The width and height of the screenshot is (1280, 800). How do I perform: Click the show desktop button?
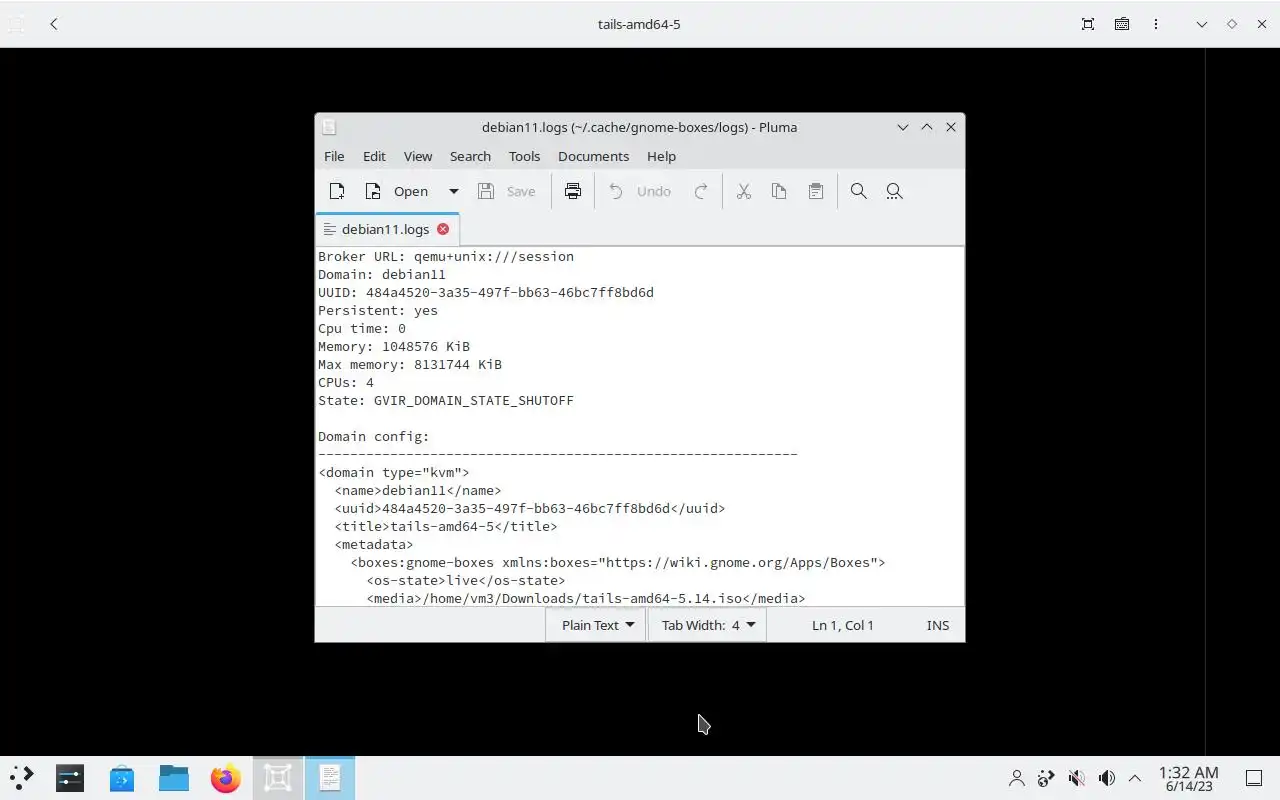coord(1254,778)
